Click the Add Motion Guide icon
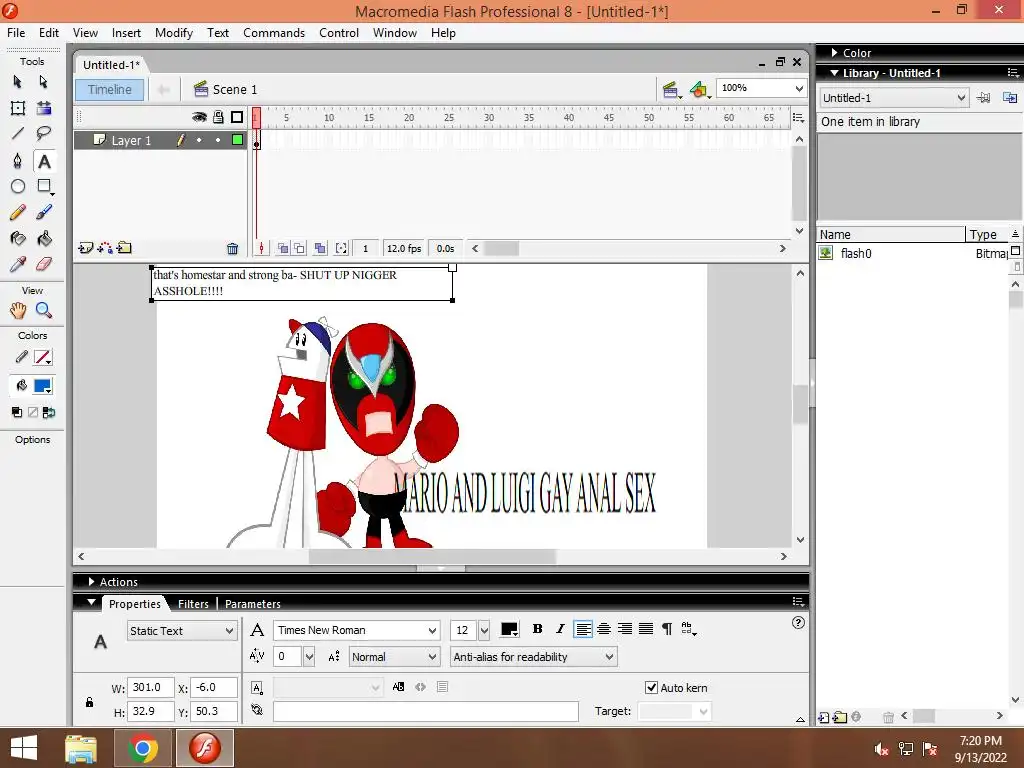This screenshot has width=1024, height=768. click(x=104, y=248)
